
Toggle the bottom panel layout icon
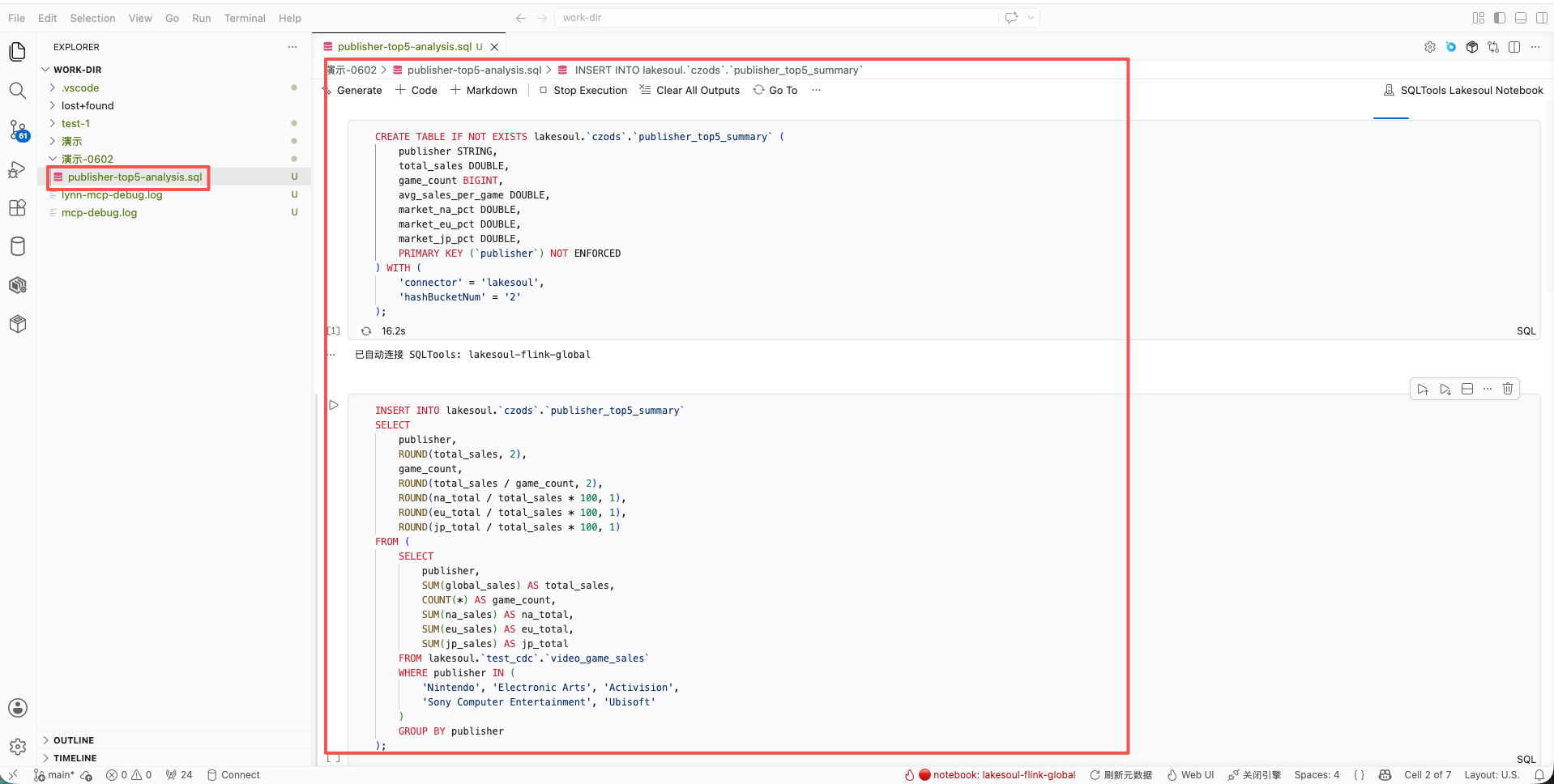point(1521,18)
